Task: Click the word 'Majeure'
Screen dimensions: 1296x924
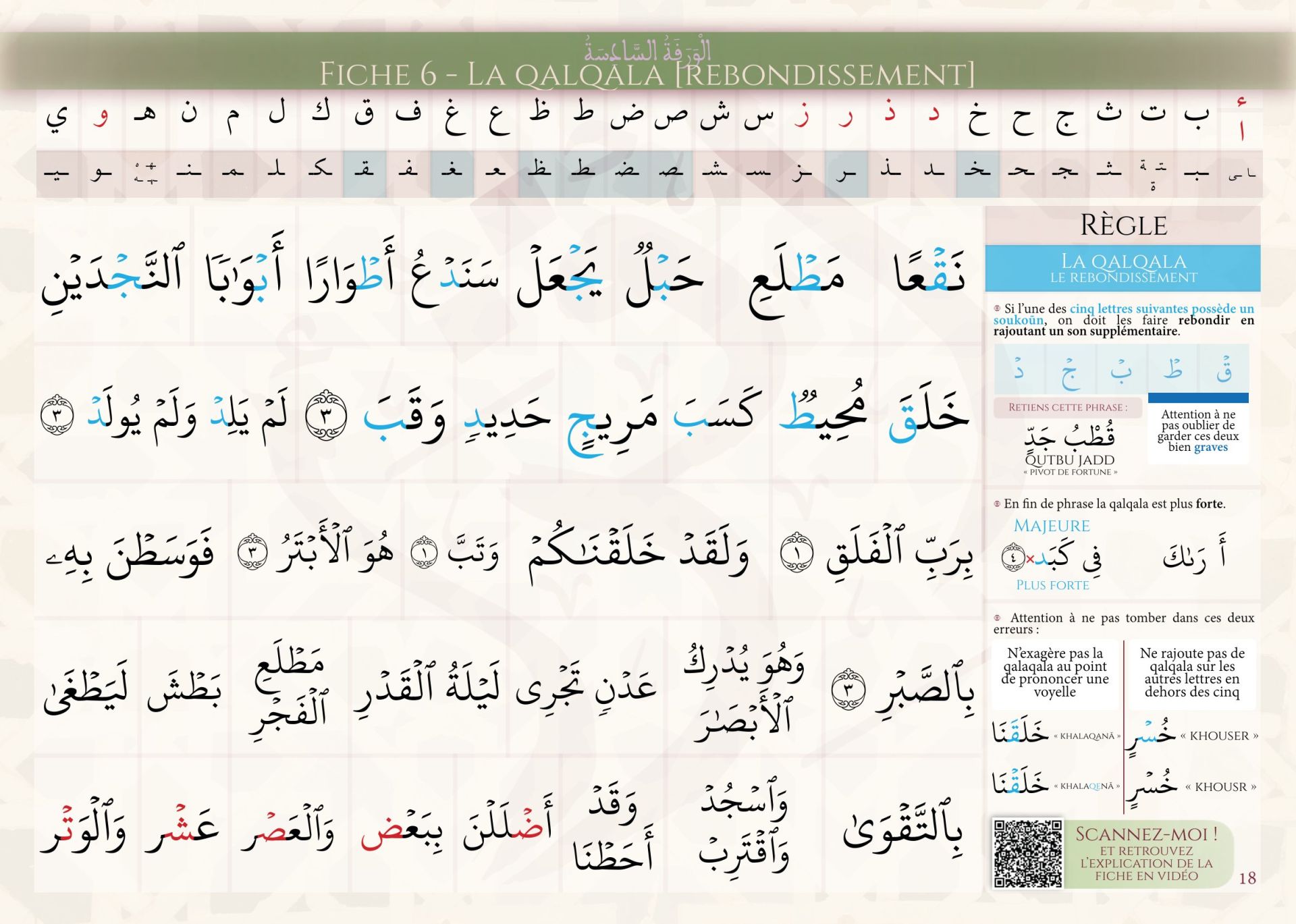Action: [1052, 526]
